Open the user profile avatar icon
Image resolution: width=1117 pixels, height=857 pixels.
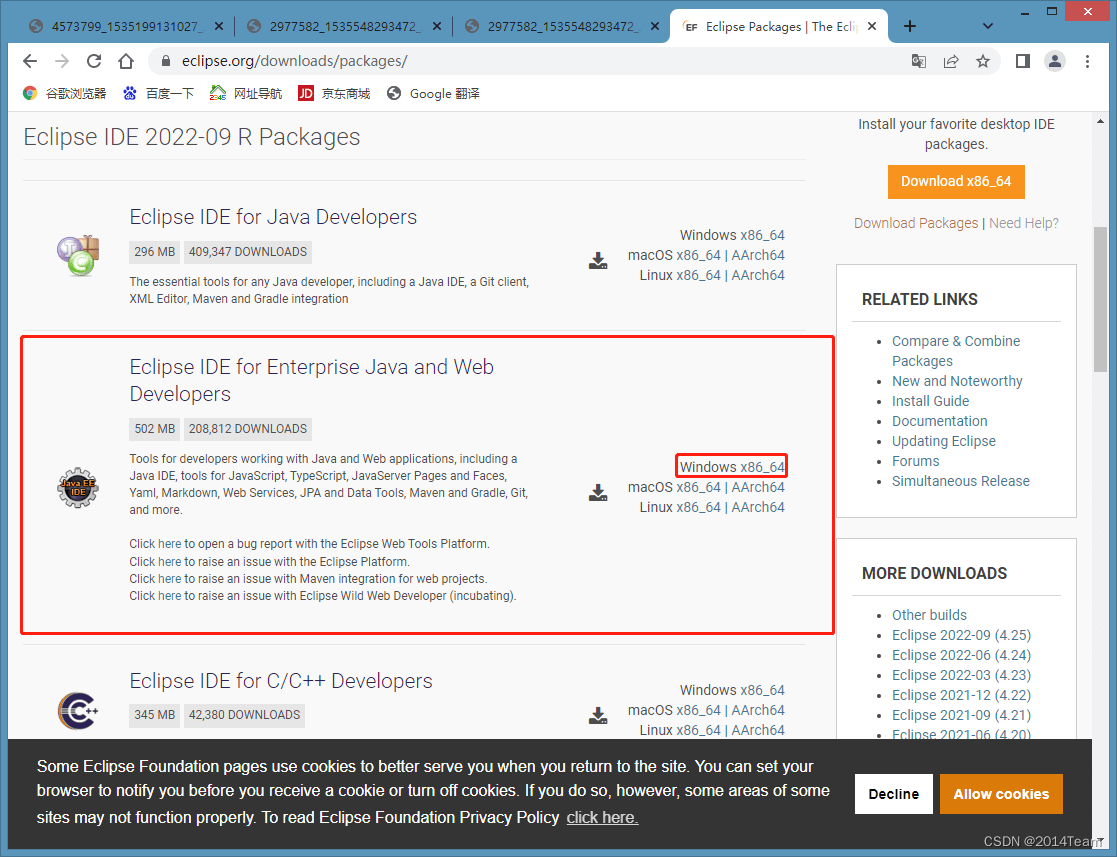[x=1055, y=61]
